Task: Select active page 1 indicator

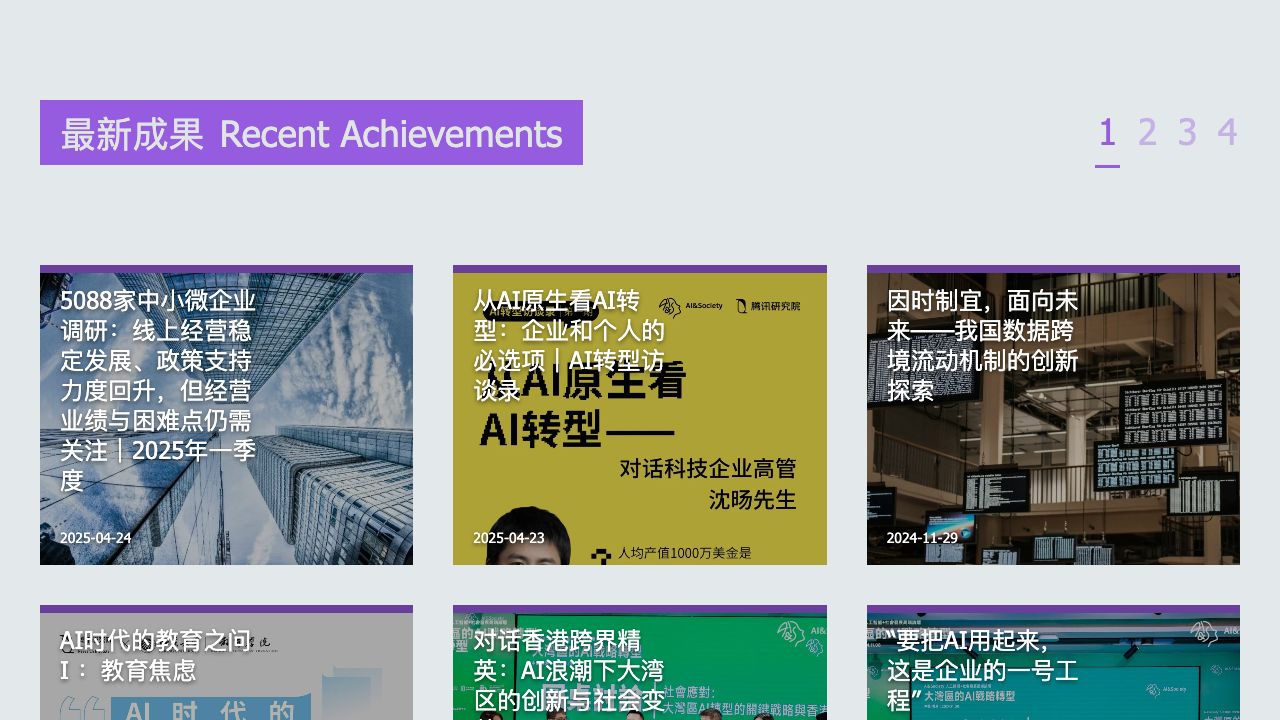Action: [1107, 132]
